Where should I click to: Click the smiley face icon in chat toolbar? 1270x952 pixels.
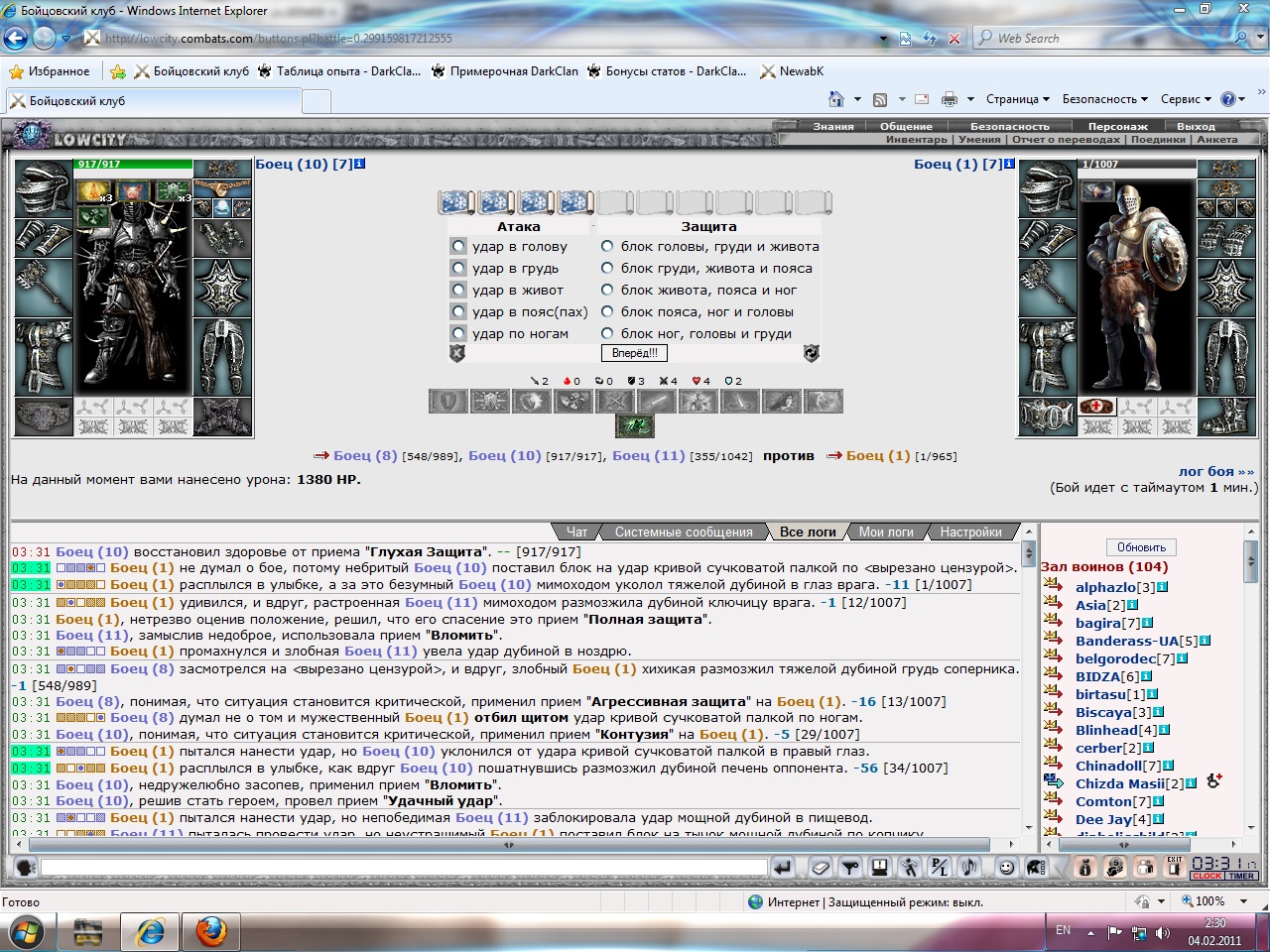1006,868
